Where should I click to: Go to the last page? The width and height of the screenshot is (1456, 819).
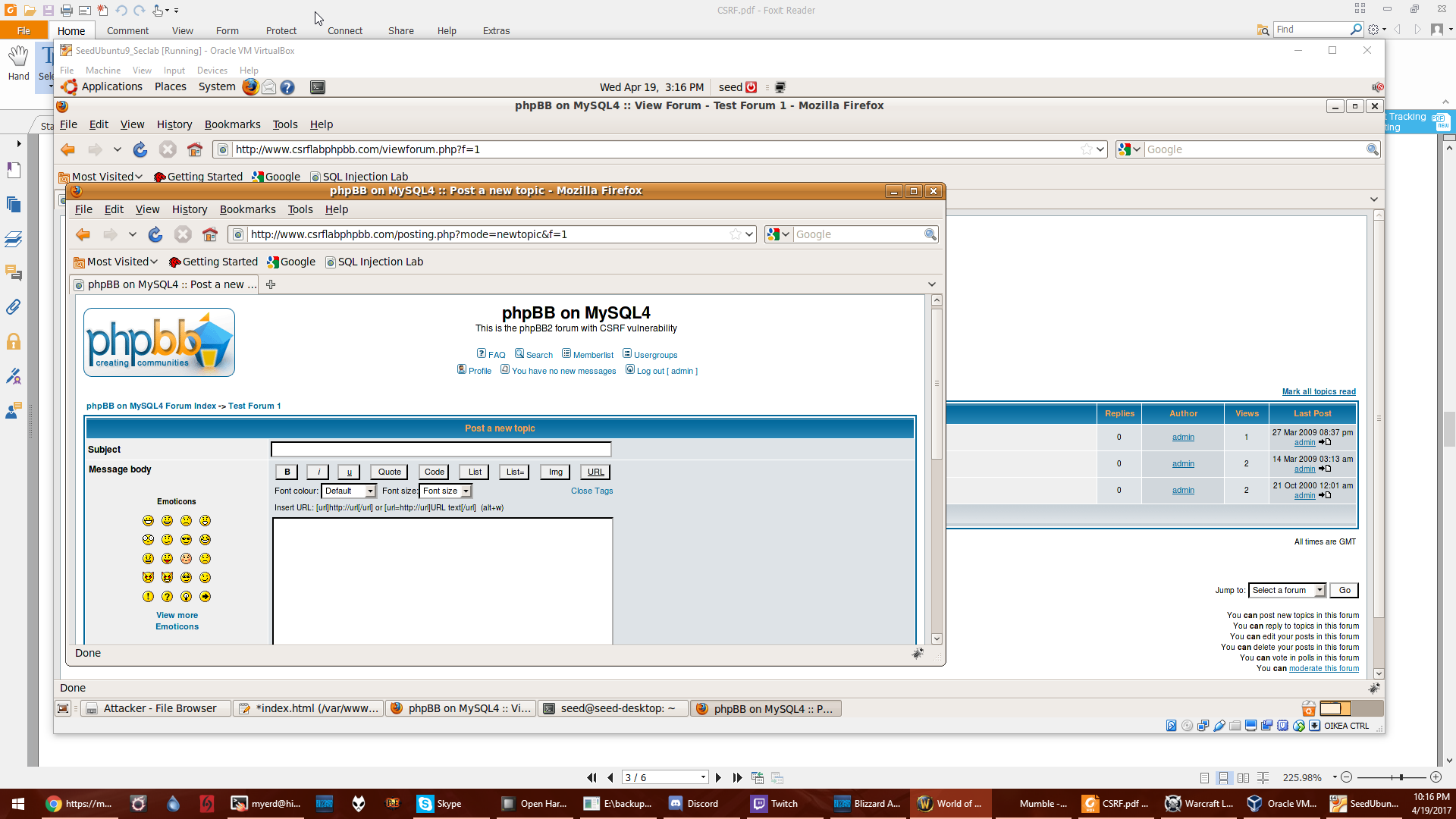click(737, 777)
